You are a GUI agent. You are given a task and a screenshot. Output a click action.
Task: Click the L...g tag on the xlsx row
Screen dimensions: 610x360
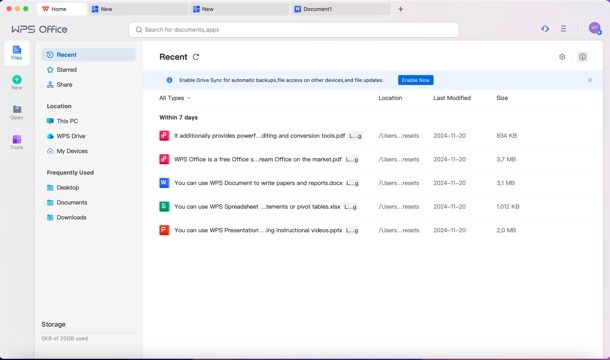[x=350, y=207]
